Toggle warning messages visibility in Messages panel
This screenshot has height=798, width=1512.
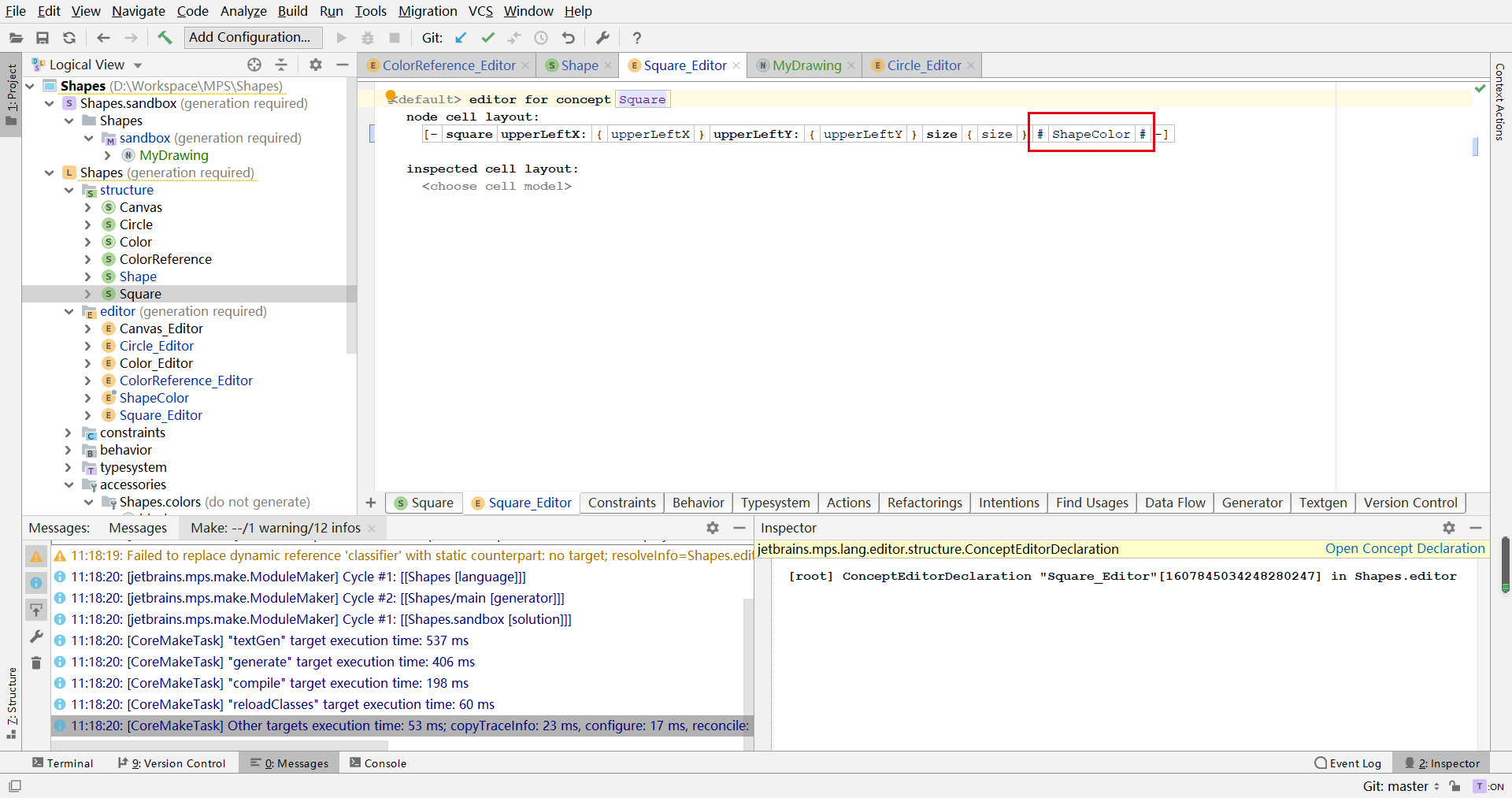pos(35,556)
